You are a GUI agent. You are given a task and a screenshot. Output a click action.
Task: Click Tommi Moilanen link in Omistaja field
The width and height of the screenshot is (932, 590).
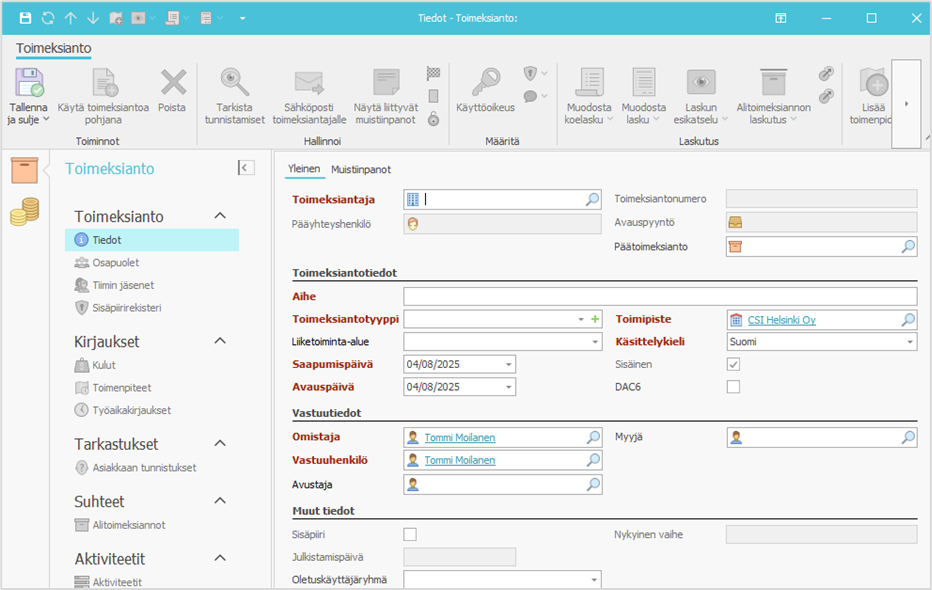coord(459,437)
